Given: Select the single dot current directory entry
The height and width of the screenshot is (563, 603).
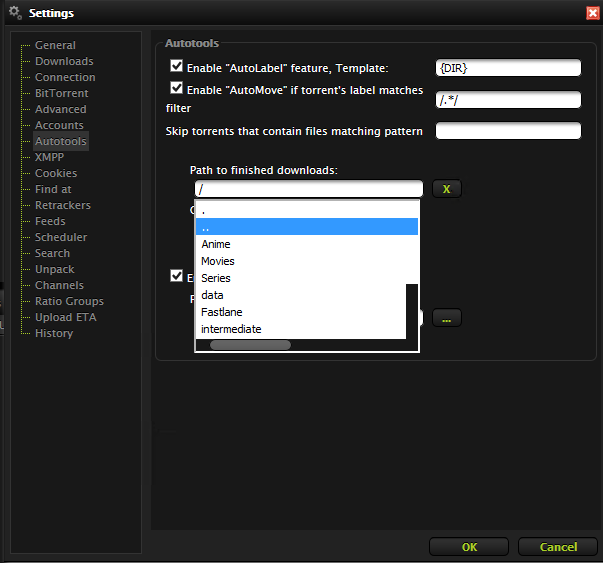Looking at the screenshot, I should [306, 210].
